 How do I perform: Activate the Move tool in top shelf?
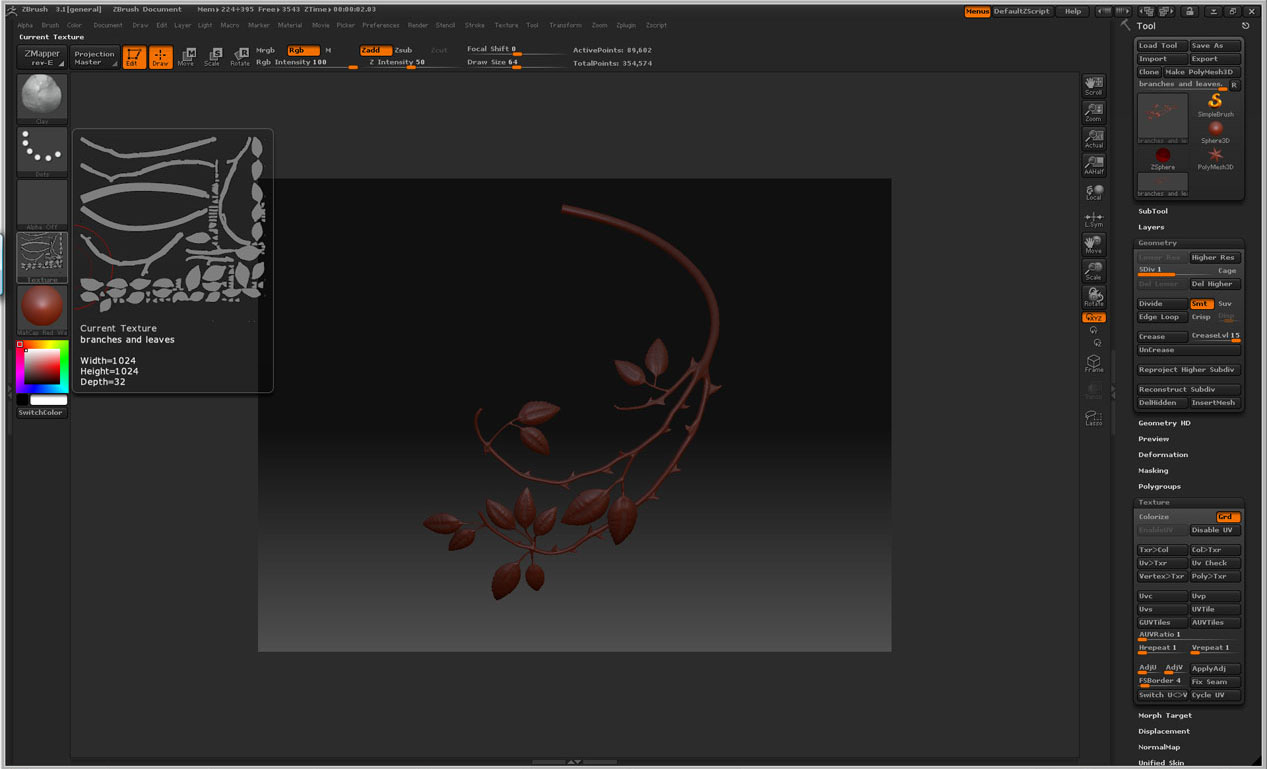pos(186,57)
